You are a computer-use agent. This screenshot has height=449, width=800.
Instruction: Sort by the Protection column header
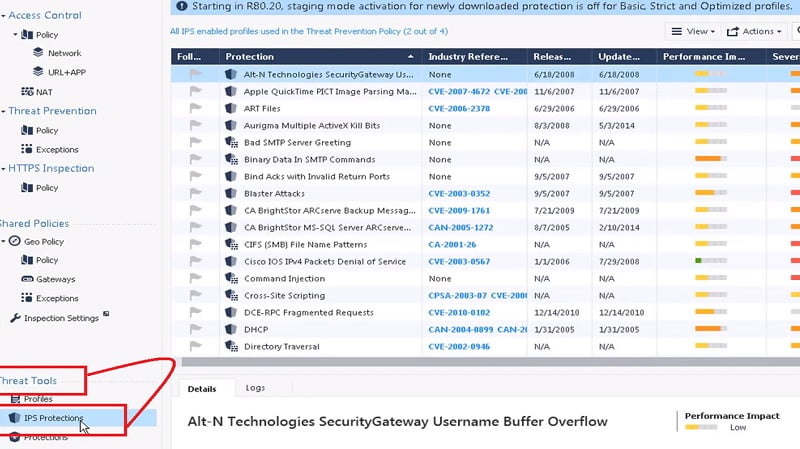point(320,57)
